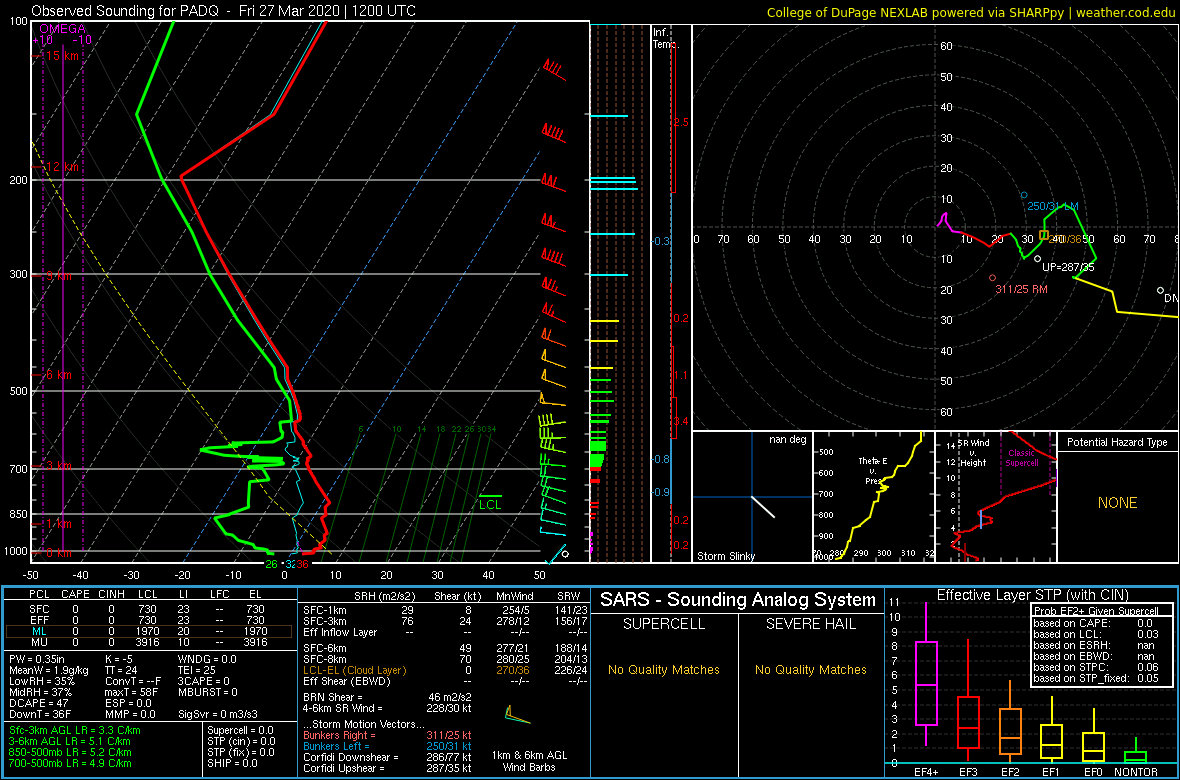Screen dimensions: 1180x780
Task: Click the red Bunkers right-mover circle on hodograph
Action: 993,278
